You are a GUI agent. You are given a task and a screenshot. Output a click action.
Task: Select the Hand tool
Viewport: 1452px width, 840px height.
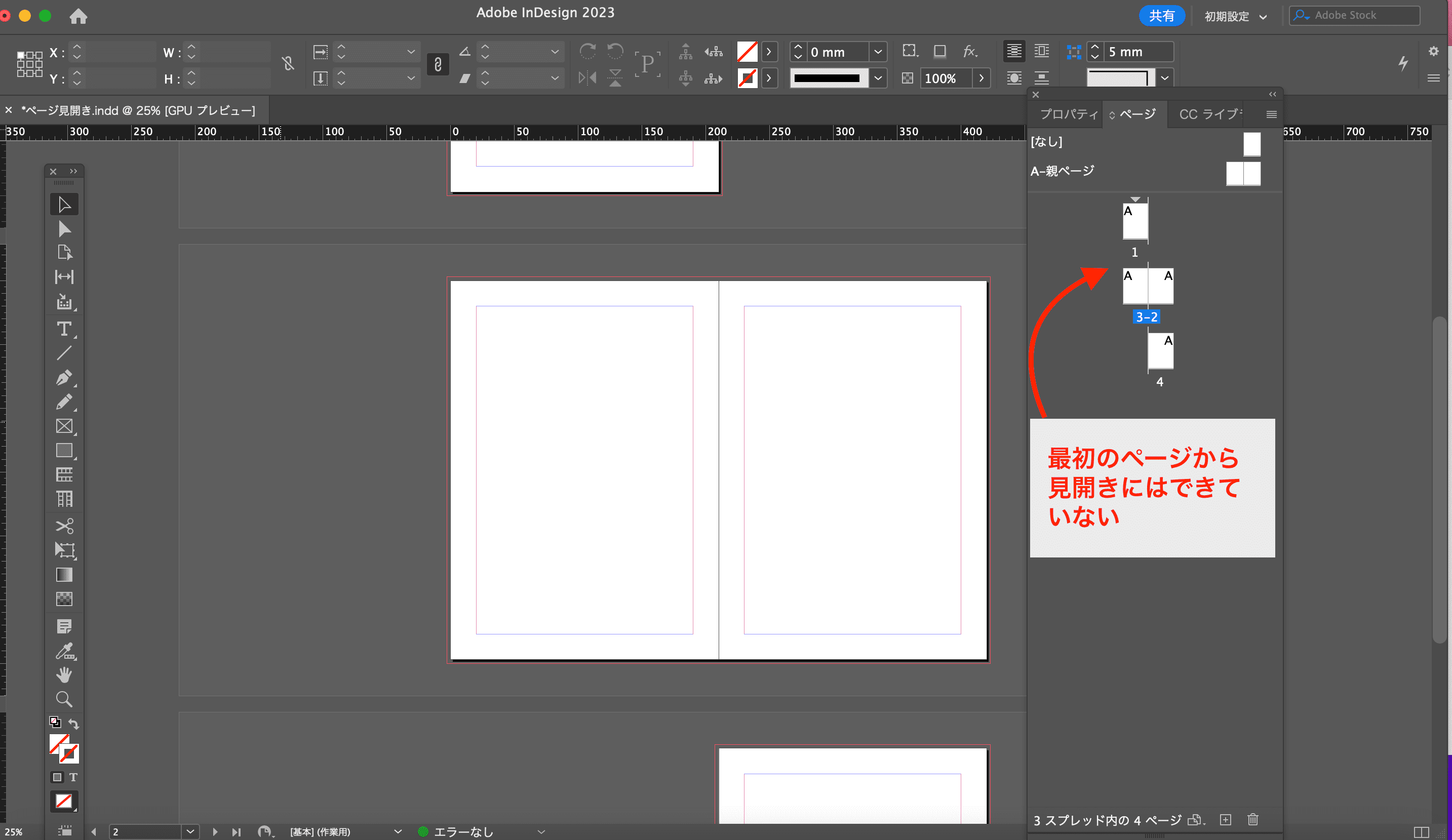(64, 674)
